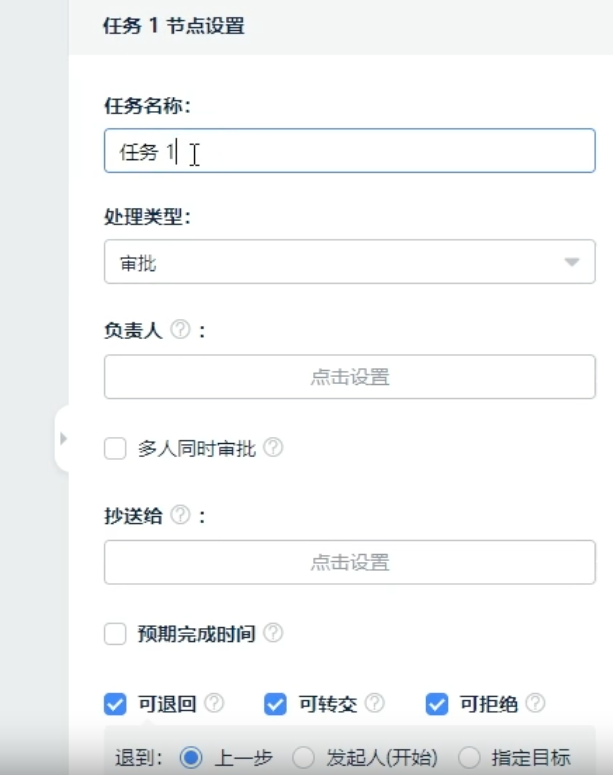Disable the 可拒绝 checkbox
The image size is (613, 775).
pos(436,705)
